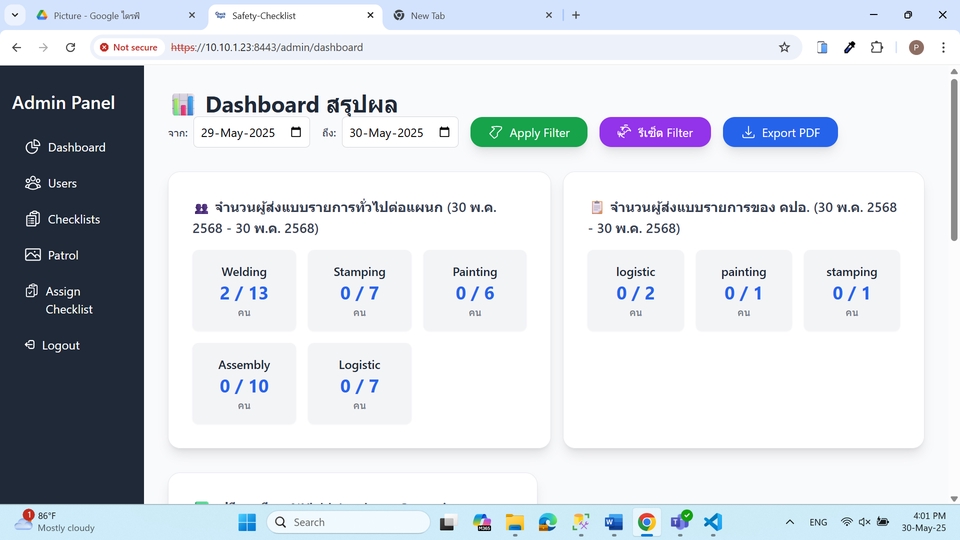The height and width of the screenshot is (540, 960).
Task: Click the Logout arrow icon
Action: pyautogui.click(x=29, y=345)
